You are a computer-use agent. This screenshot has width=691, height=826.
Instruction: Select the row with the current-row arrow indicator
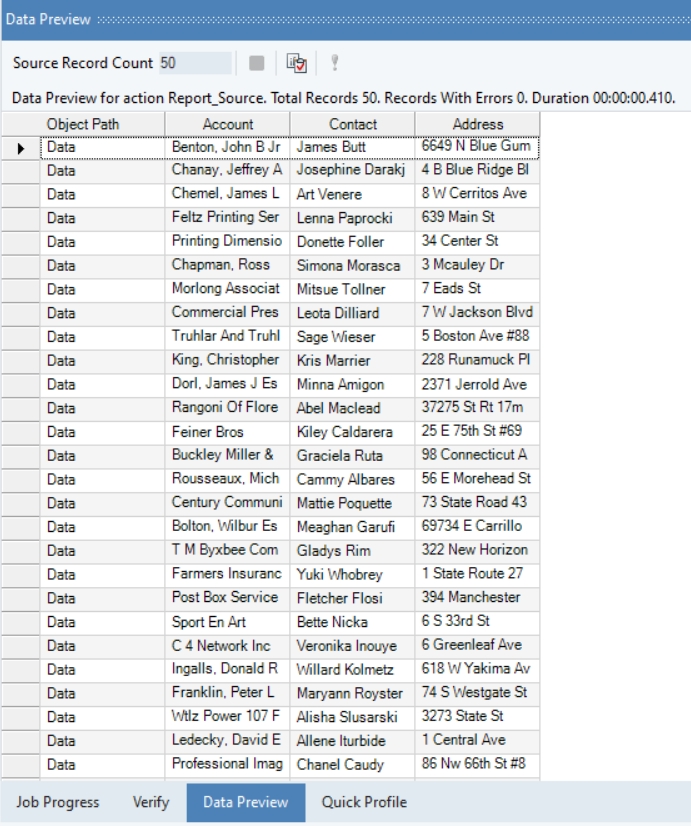(21, 147)
